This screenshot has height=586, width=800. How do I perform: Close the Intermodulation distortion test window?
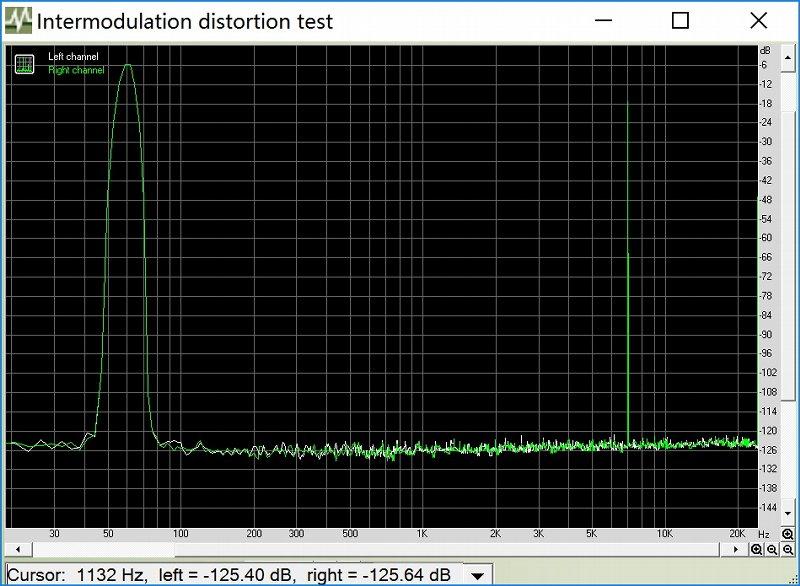757,20
